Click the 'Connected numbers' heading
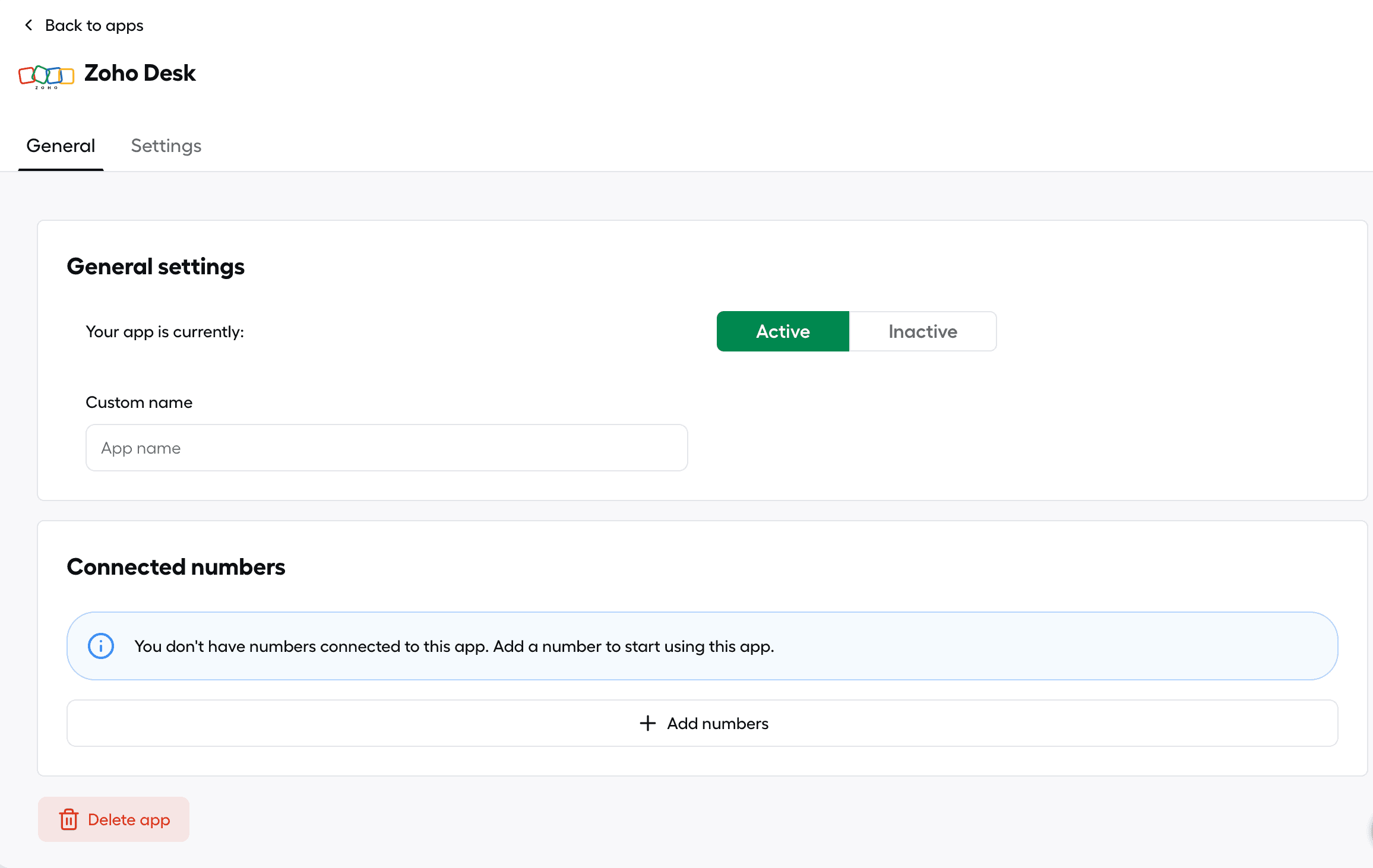This screenshot has height=868, width=1373. coord(176,567)
